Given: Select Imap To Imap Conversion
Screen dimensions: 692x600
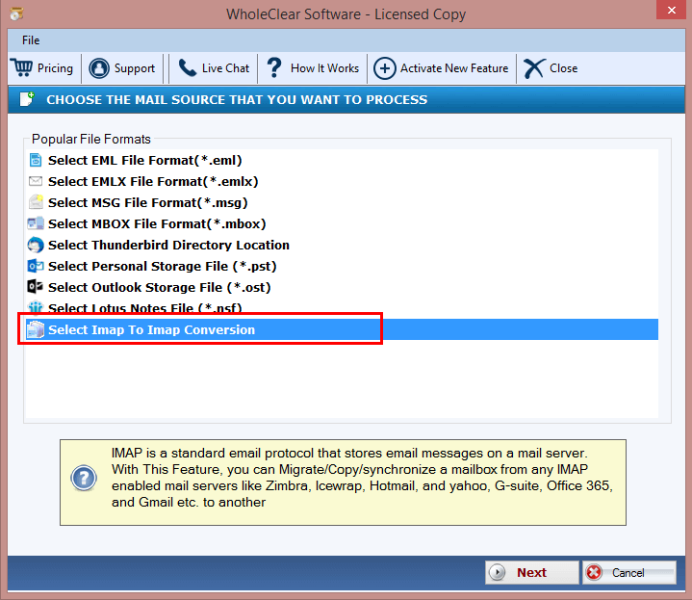Looking at the screenshot, I should 151,330.
